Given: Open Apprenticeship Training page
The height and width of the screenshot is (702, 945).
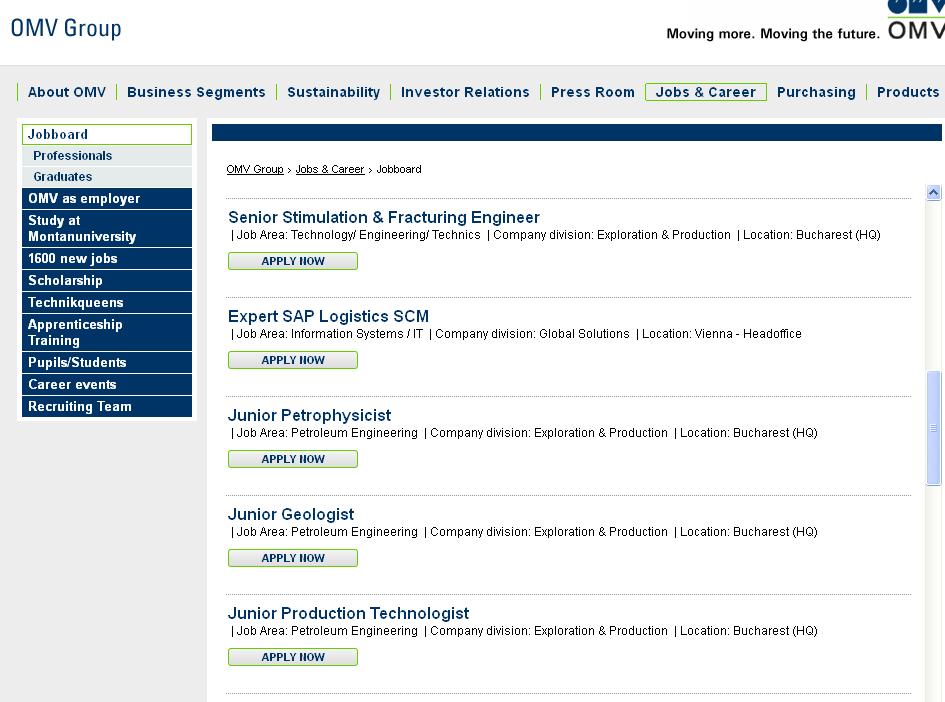Looking at the screenshot, I should click(x=107, y=332).
